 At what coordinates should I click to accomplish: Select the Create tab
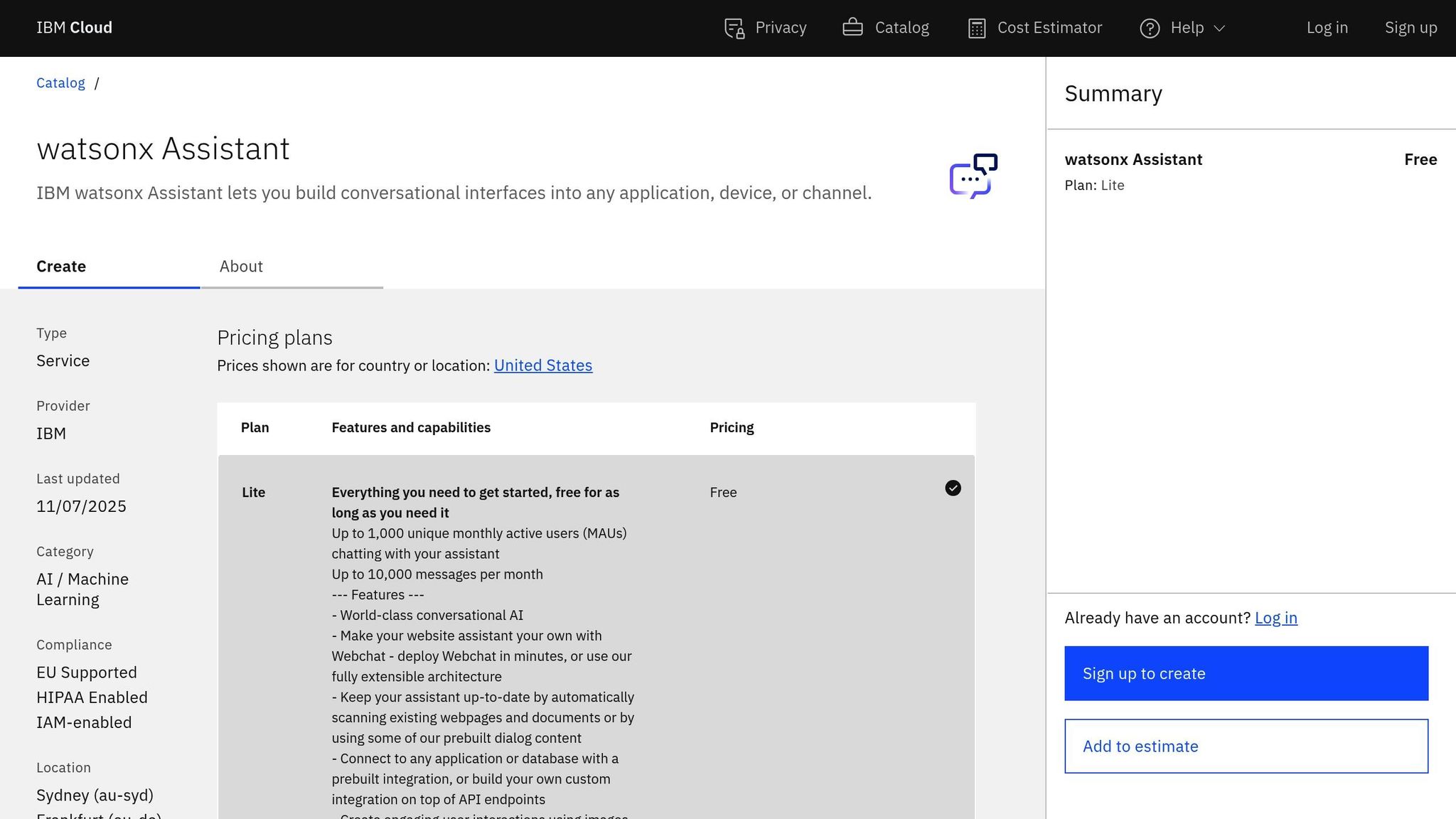click(61, 266)
